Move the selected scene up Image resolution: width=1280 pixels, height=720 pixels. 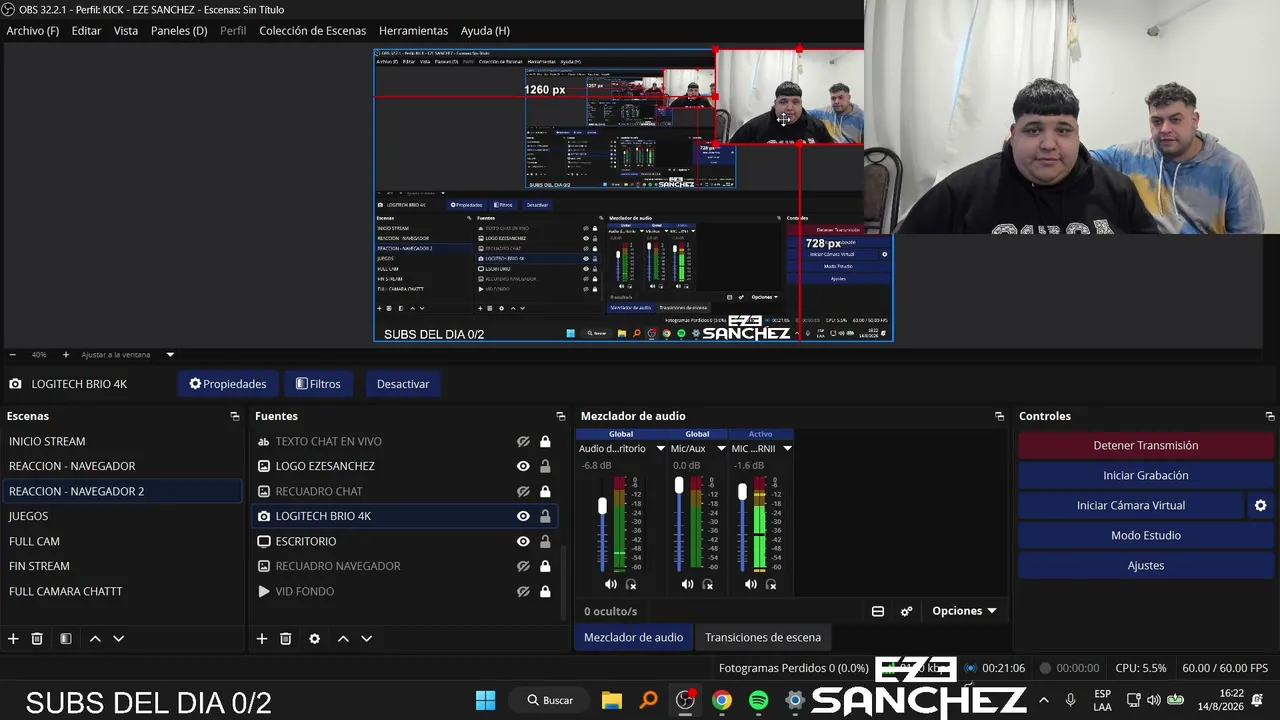pyautogui.click(x=95, y=638)
